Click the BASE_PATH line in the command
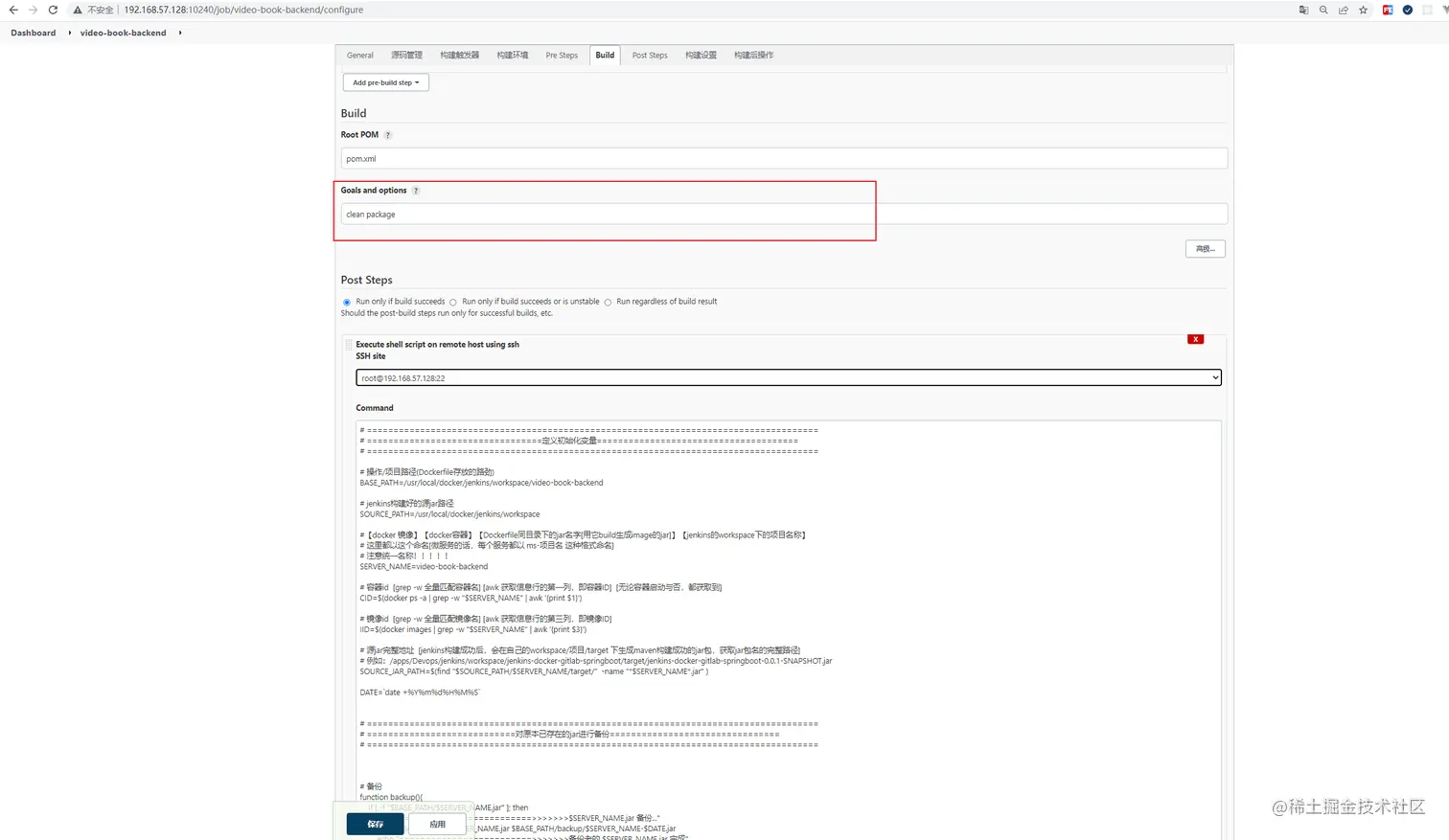The height and width of the screenshot is (840, 1449). coord(481,483)
